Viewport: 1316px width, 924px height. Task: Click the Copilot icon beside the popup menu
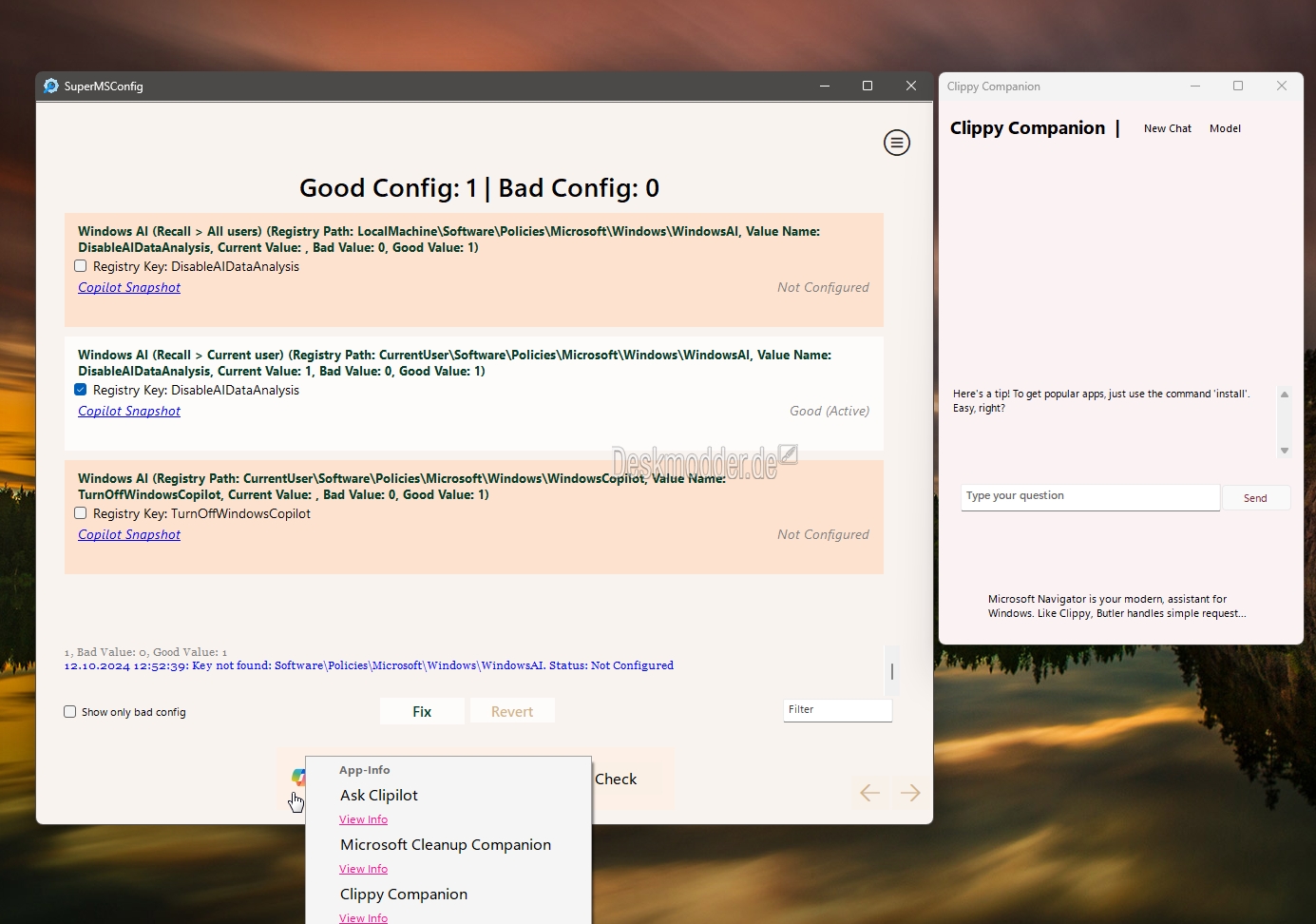(x=298, y=777)
